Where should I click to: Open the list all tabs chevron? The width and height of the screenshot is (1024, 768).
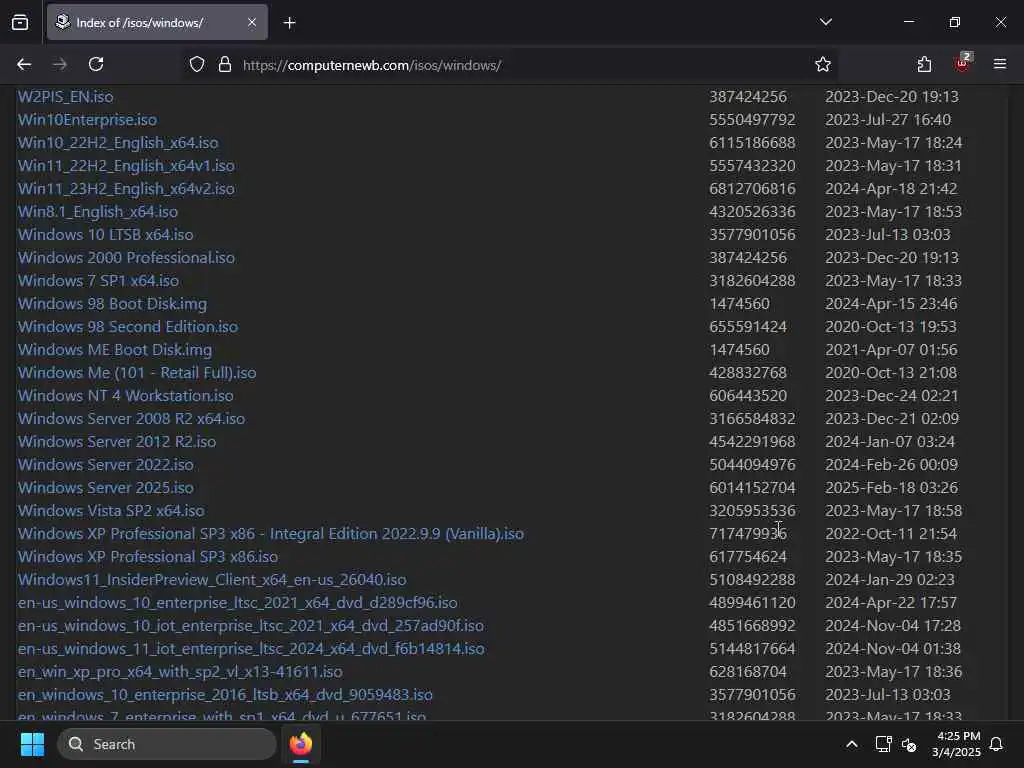click(825, 22)
